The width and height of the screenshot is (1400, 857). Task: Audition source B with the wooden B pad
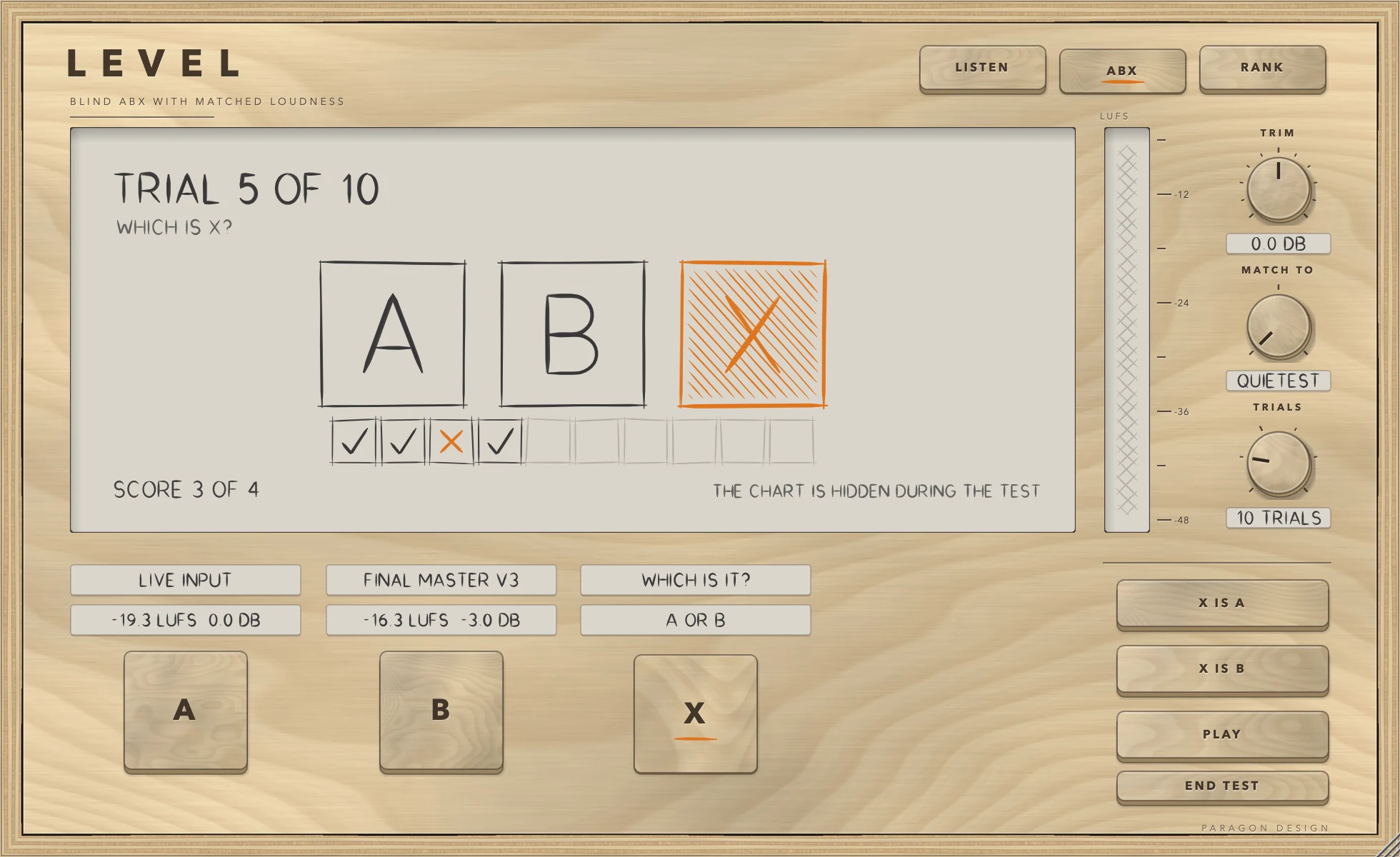(x=441, y=711)
